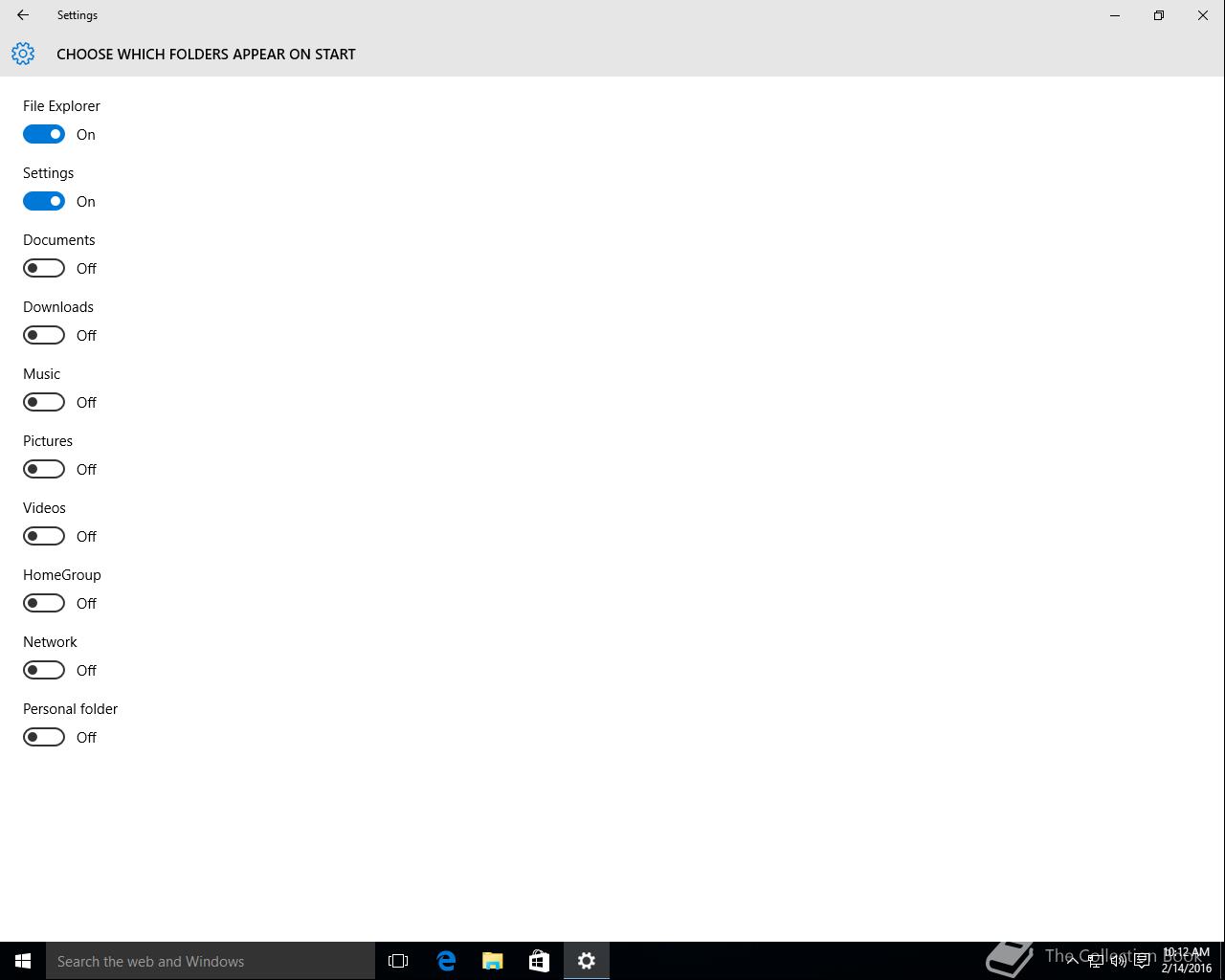Turn on the Videos toggle
The image size is (1225, 980).
point(44,536)
